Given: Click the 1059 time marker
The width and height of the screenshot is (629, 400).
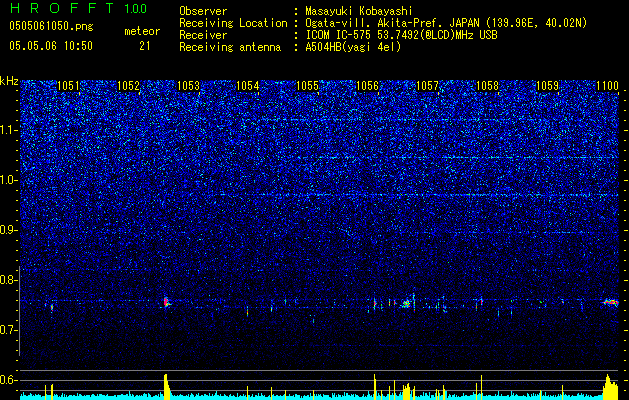Looking at the screenshot, I should 547,86.
